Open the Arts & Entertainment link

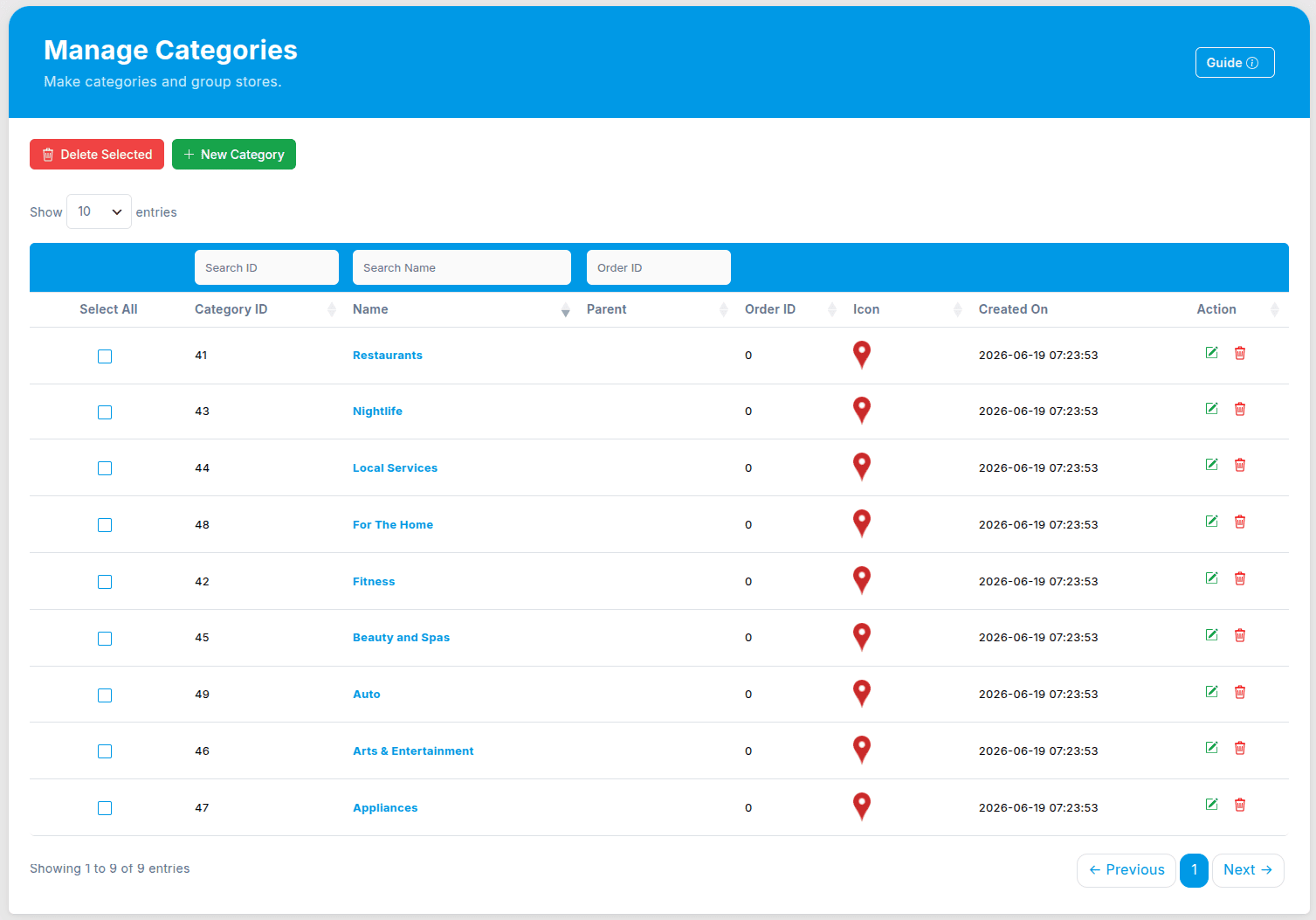(413, 751)
